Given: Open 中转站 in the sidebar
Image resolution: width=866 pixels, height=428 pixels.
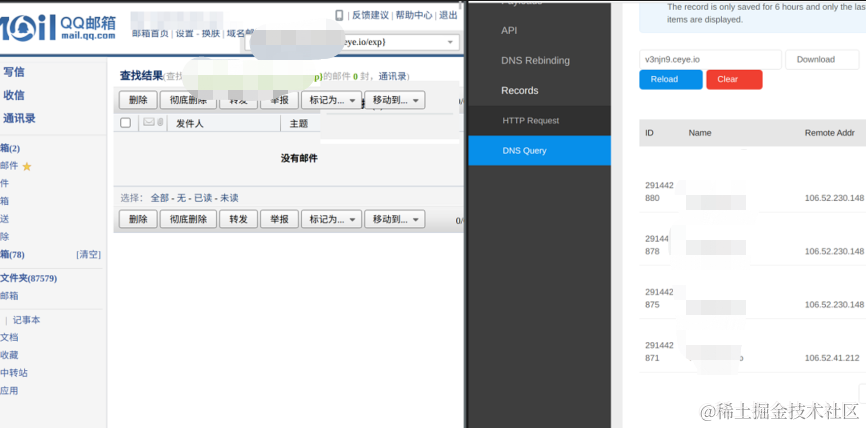Looking at the screenshot, I should click(14, 373).
